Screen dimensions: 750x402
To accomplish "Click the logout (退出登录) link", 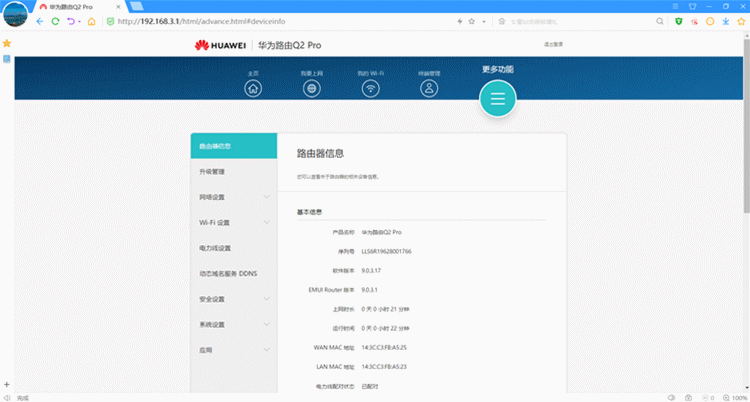I will point(553,44).
